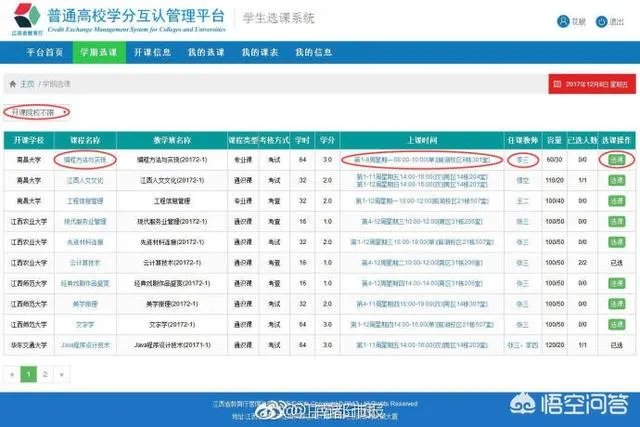Select page 1 in pagination

(29, 374)
